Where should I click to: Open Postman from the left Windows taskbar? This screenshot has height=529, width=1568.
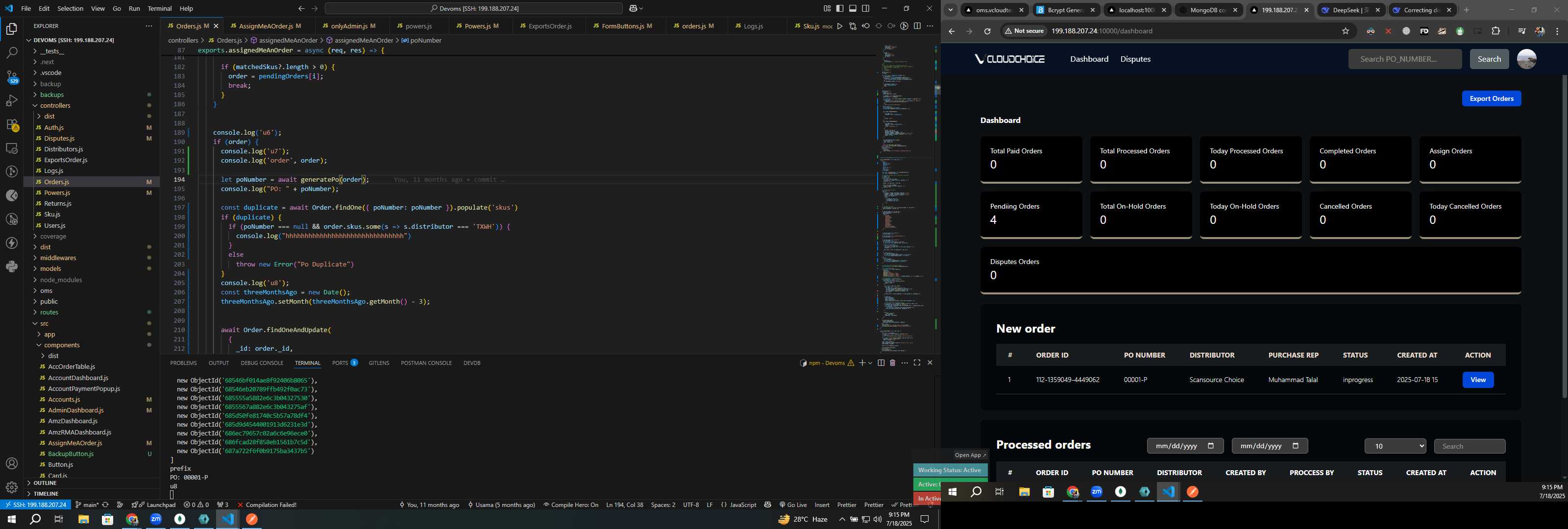pyautogui.click(x=252, y=519)
